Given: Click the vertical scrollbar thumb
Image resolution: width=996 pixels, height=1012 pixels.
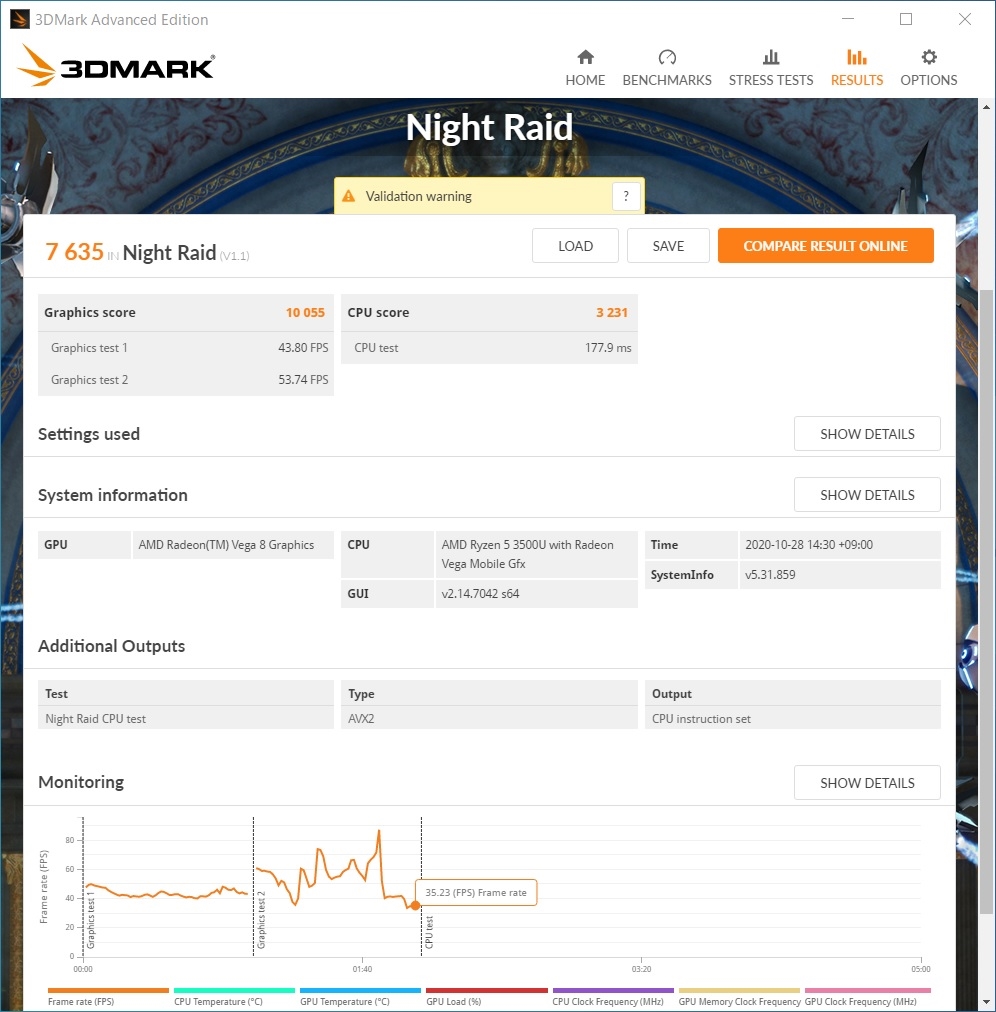Looking at the screenshot, I should pos(986,602).
